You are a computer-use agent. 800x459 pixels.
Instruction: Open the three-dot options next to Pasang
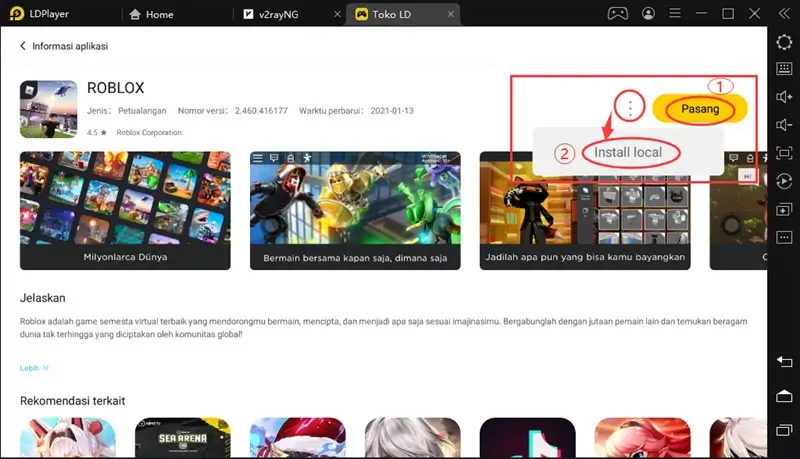pos(630,108)
